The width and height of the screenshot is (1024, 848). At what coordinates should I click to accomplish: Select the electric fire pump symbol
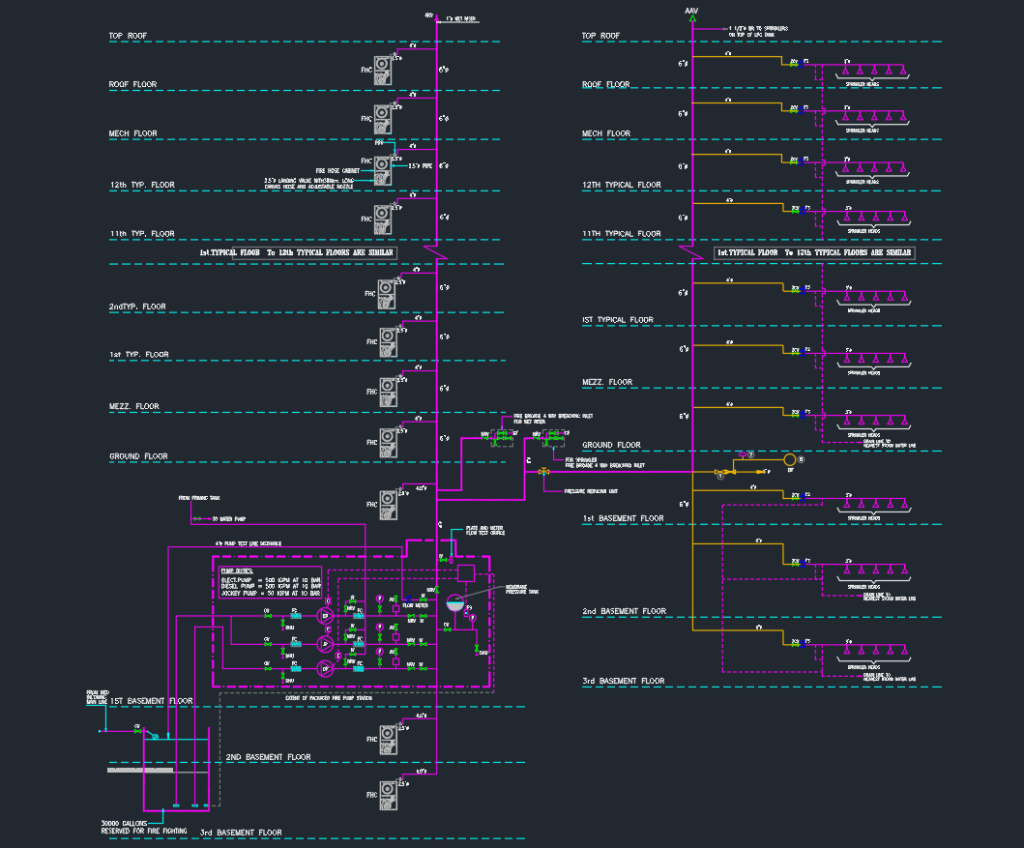(x=325, y=616)
